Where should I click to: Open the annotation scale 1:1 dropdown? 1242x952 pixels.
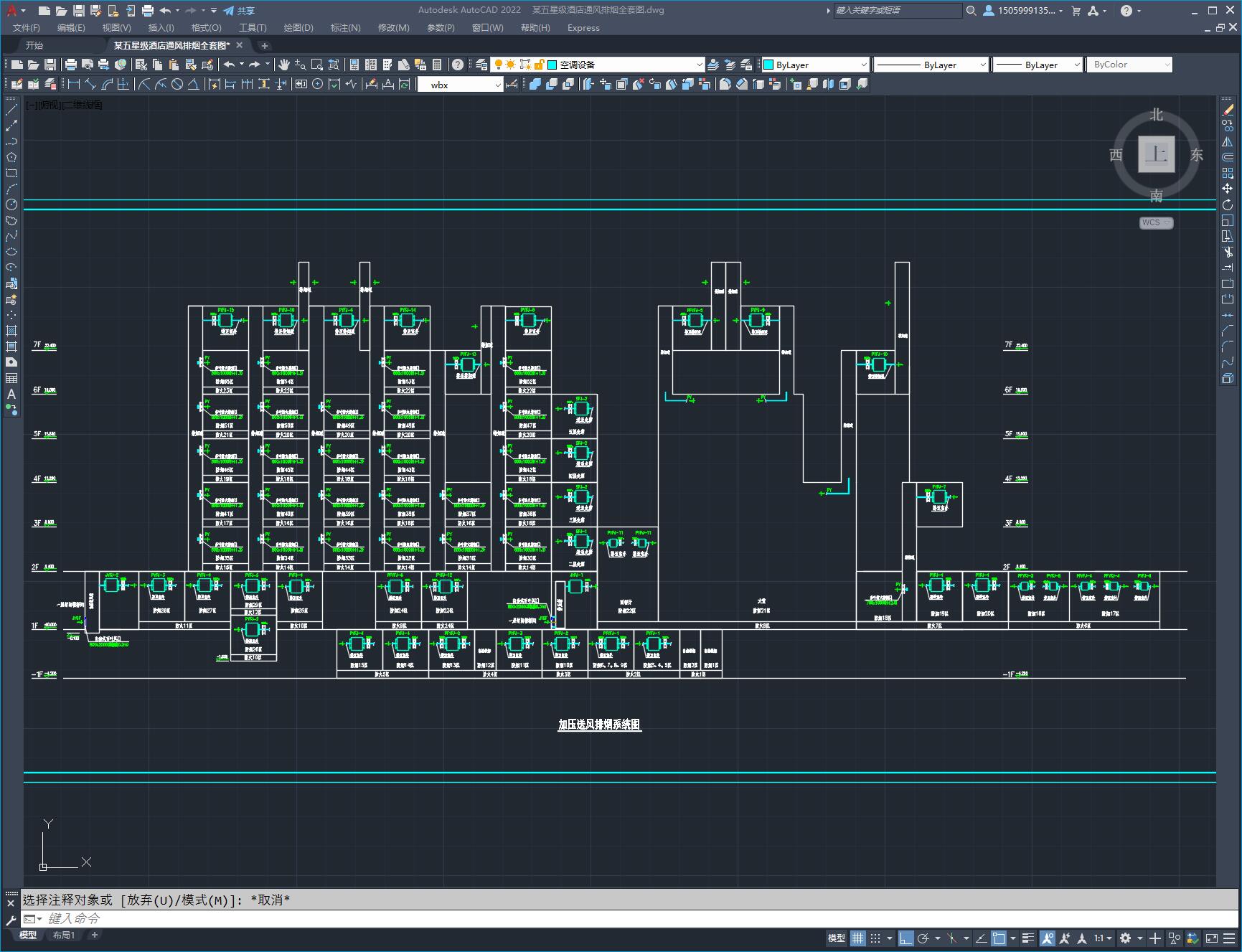click(1103, 938)
